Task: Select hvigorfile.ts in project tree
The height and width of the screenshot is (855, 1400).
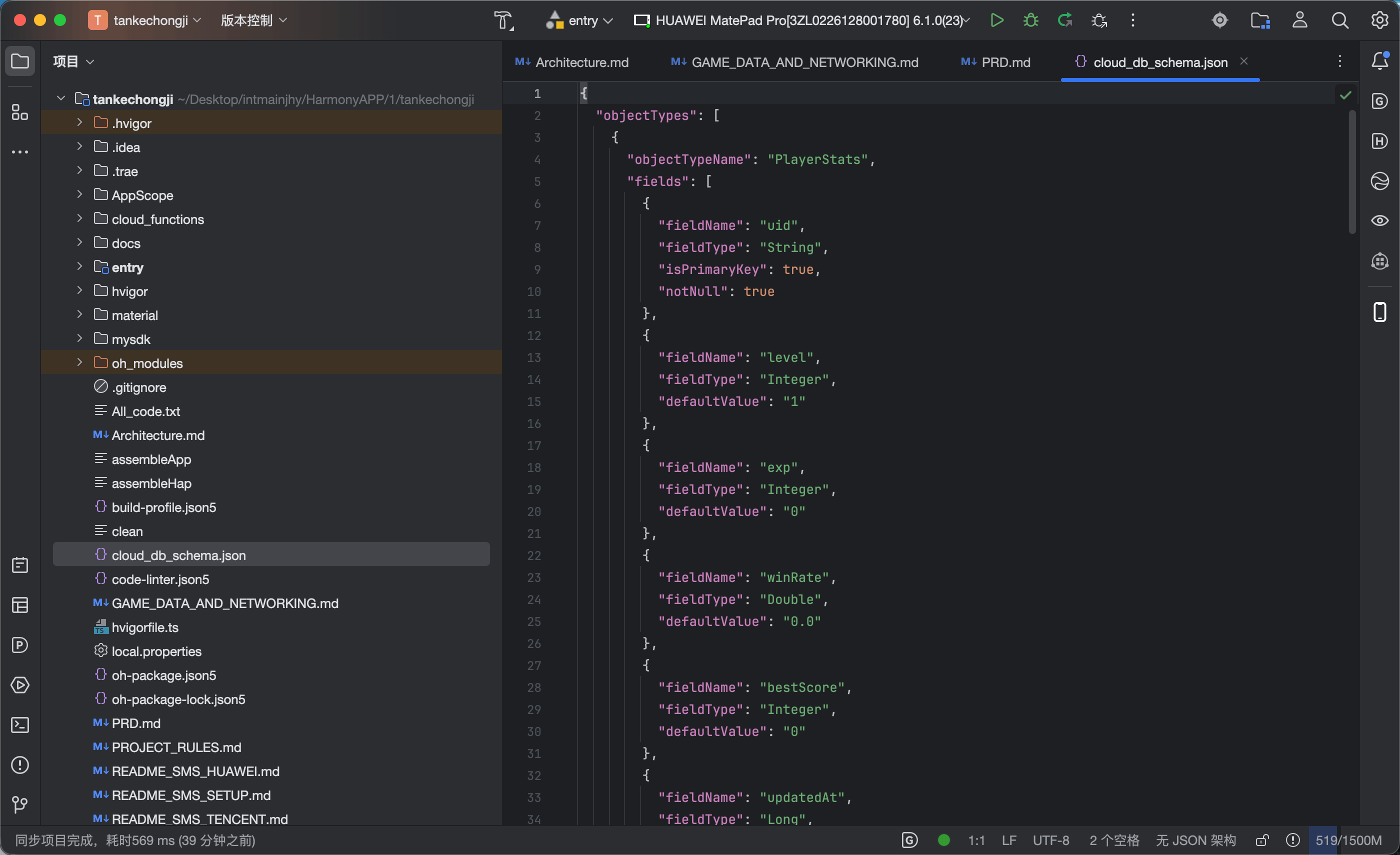Action: coord(145,627)
